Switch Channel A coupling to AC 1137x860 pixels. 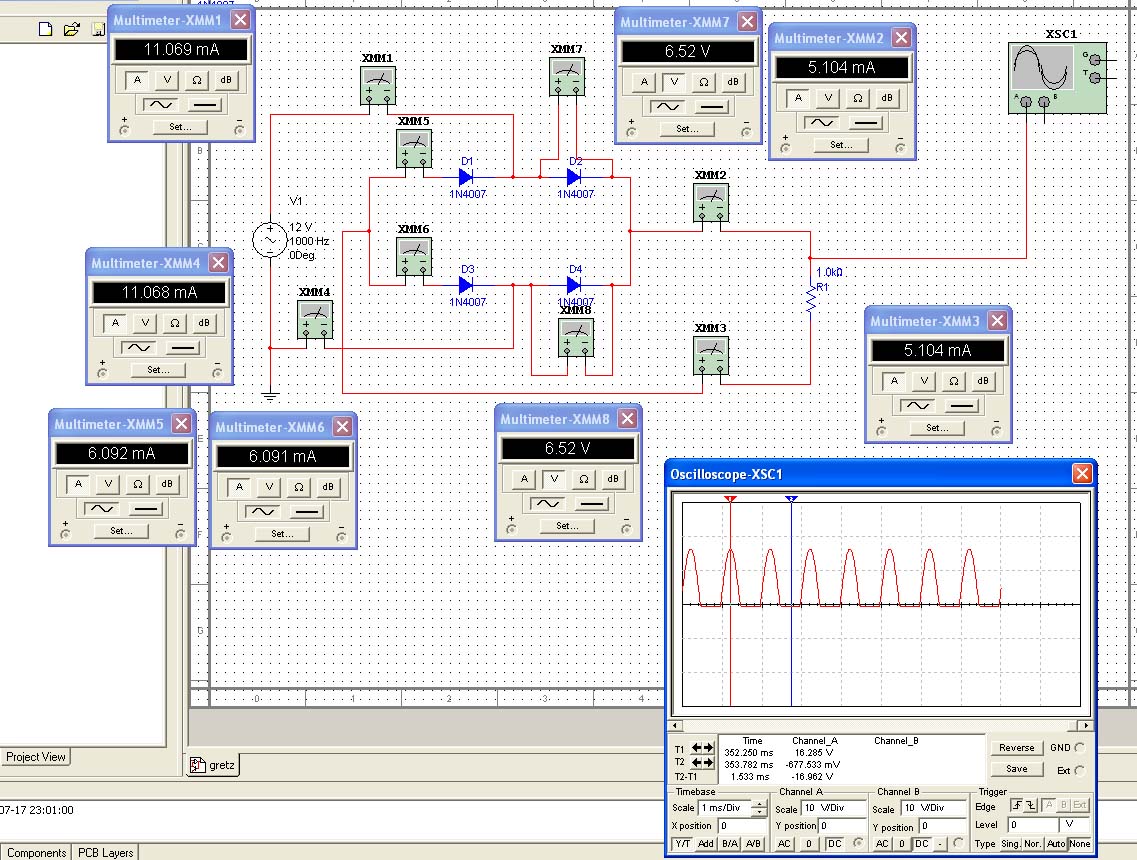(785, 844)
